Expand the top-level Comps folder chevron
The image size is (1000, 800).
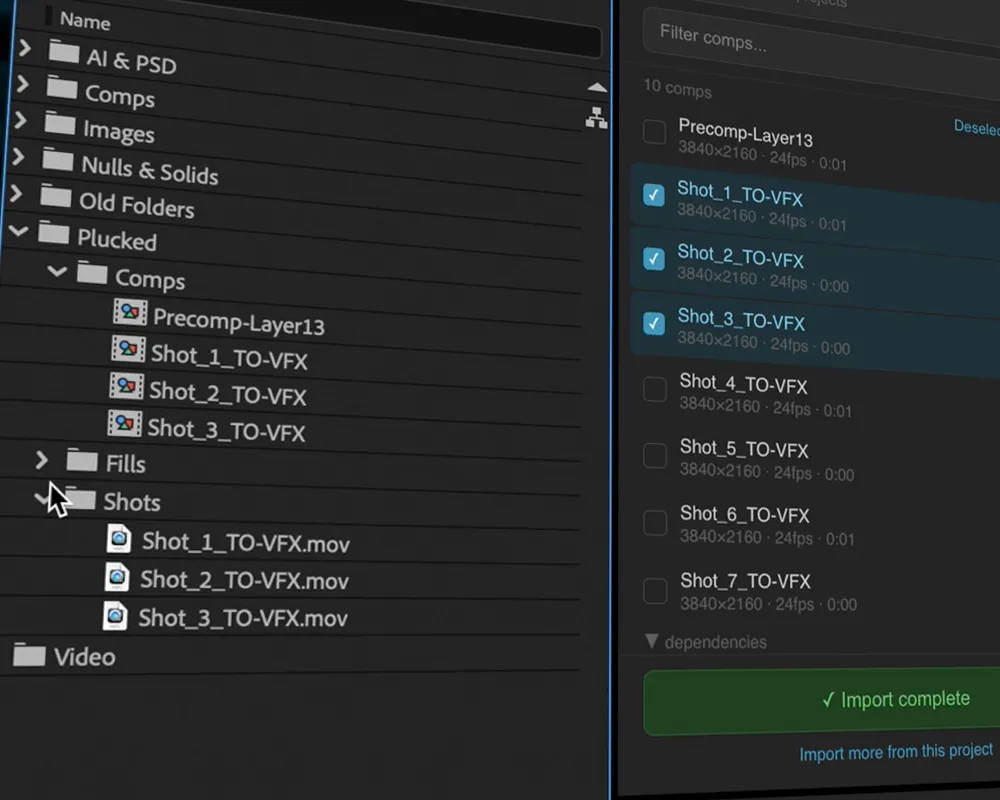(x=22, y=83)
